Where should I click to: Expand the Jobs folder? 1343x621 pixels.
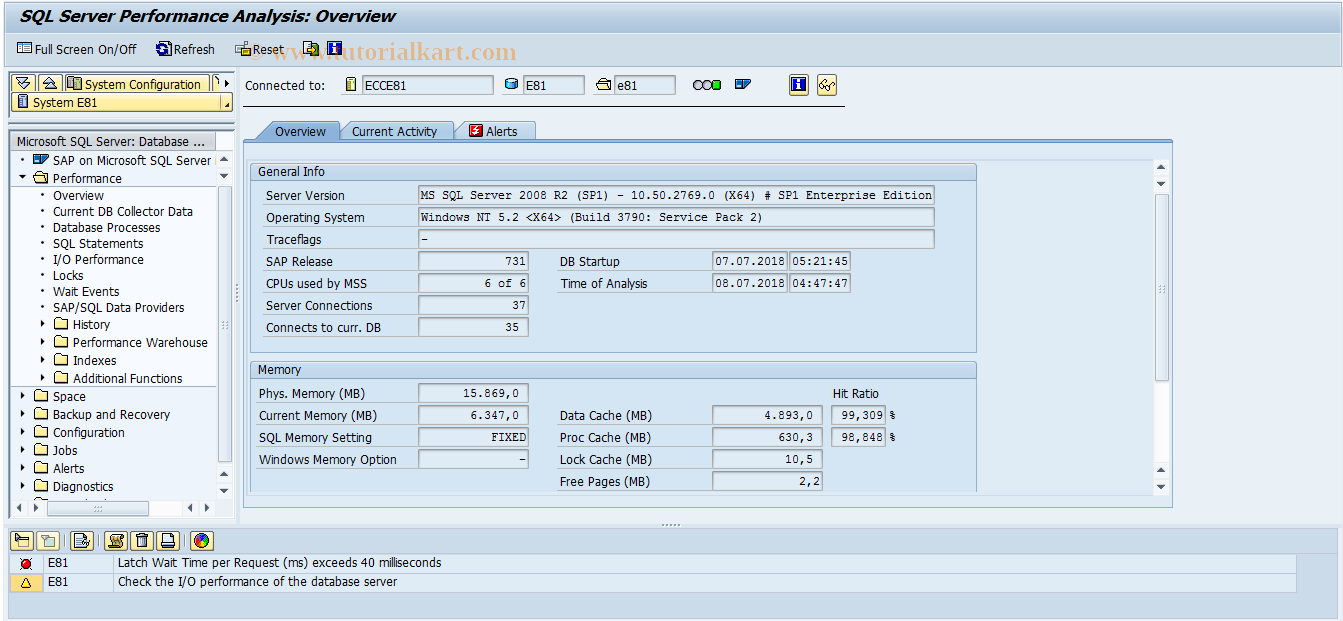tap(22, 450)
